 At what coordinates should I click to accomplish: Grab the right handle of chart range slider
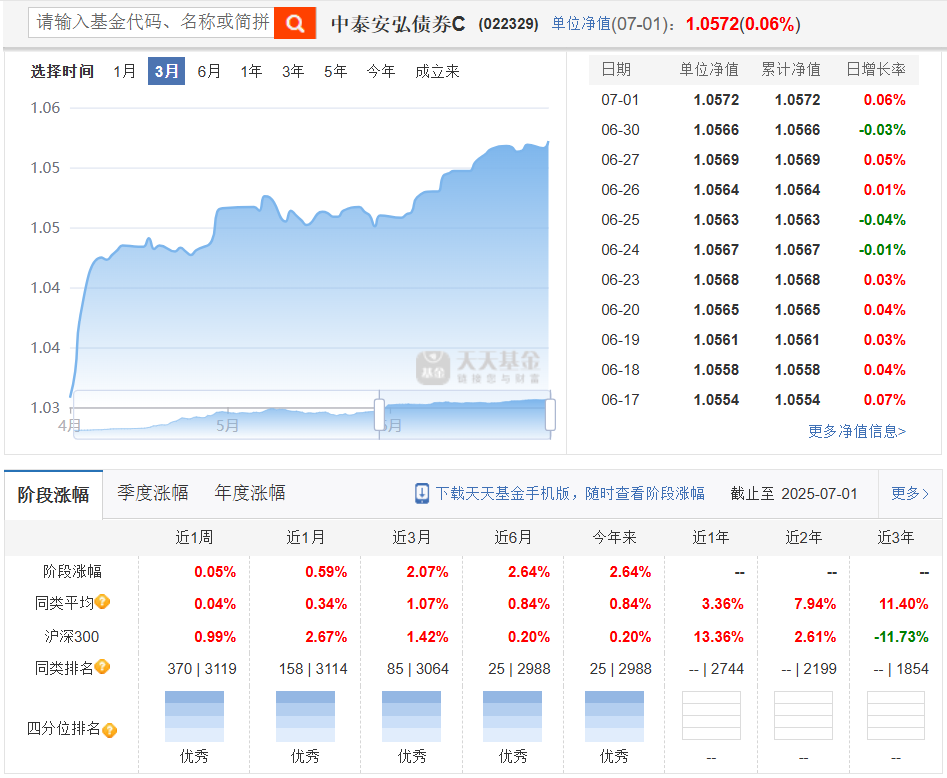click(x=550, y=414)
